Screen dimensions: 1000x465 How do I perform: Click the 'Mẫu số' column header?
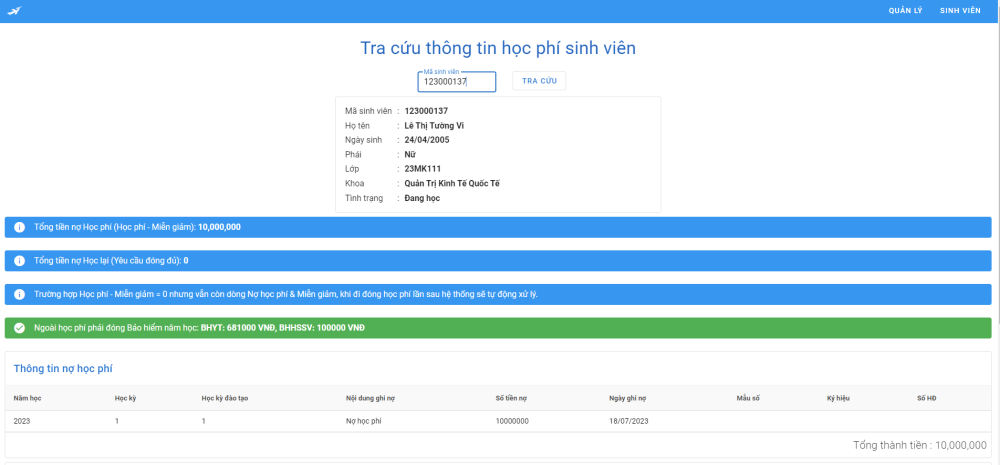point(748,398)
